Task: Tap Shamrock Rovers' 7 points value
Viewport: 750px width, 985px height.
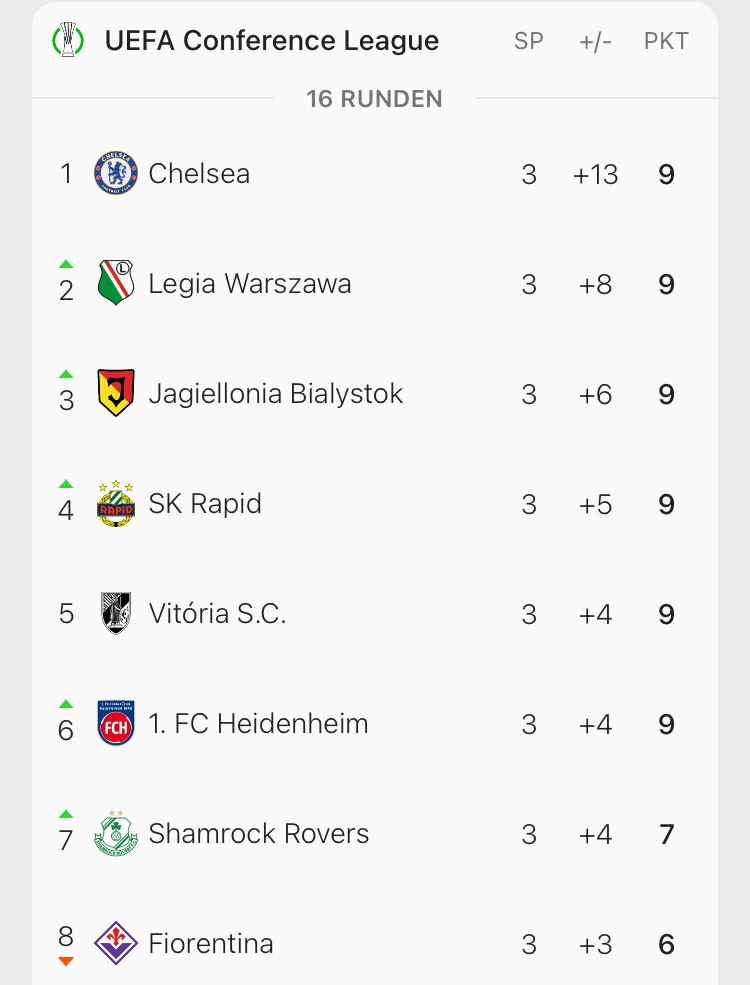Action: (x=667, y=834)
